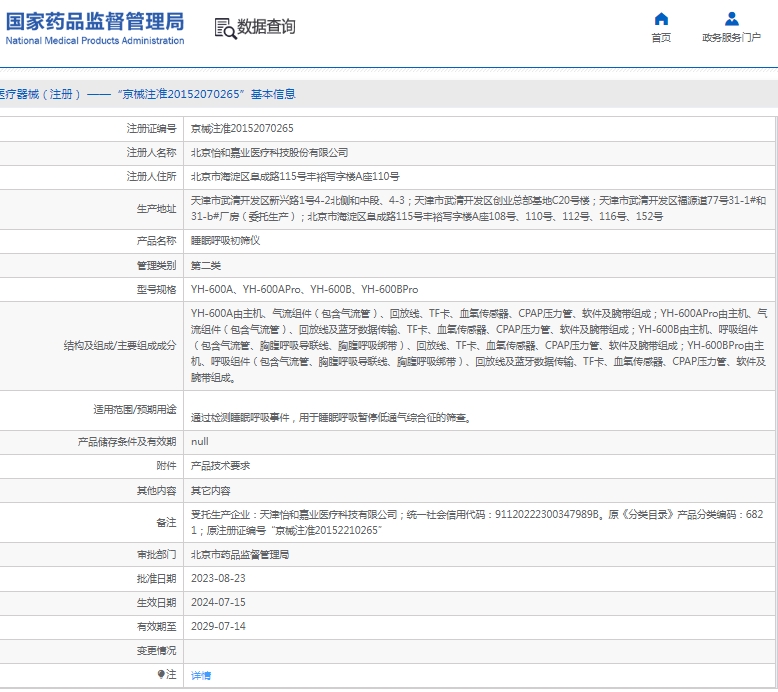The width and height of the screenshot is (778, 692).
Task: Click the 注册证编号 row label
Action: click(x=151, y=128)
